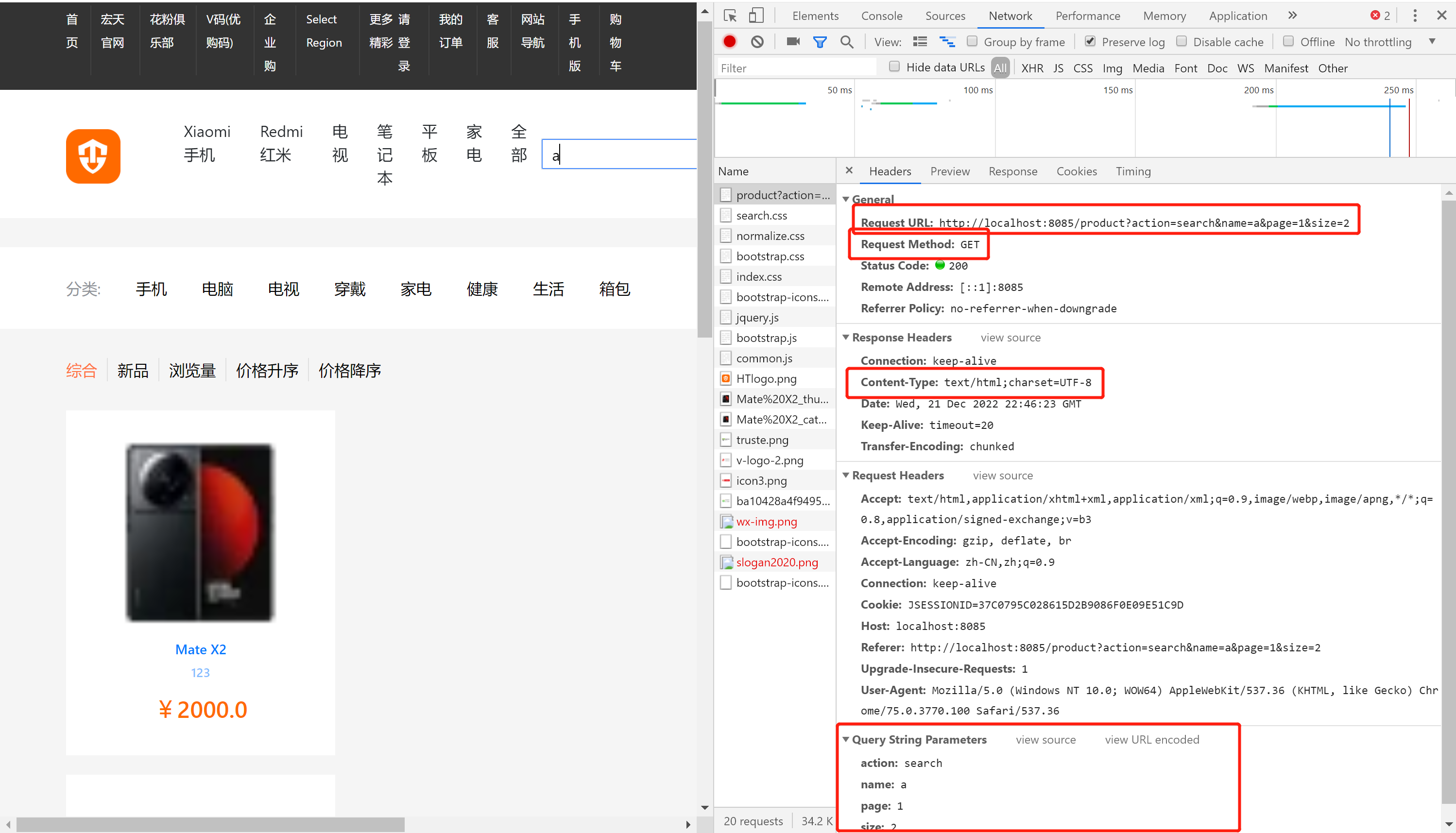This screenshot has height=833, width=1456.
Task: Select the 手机 category link
Action: tap(151, 289)
